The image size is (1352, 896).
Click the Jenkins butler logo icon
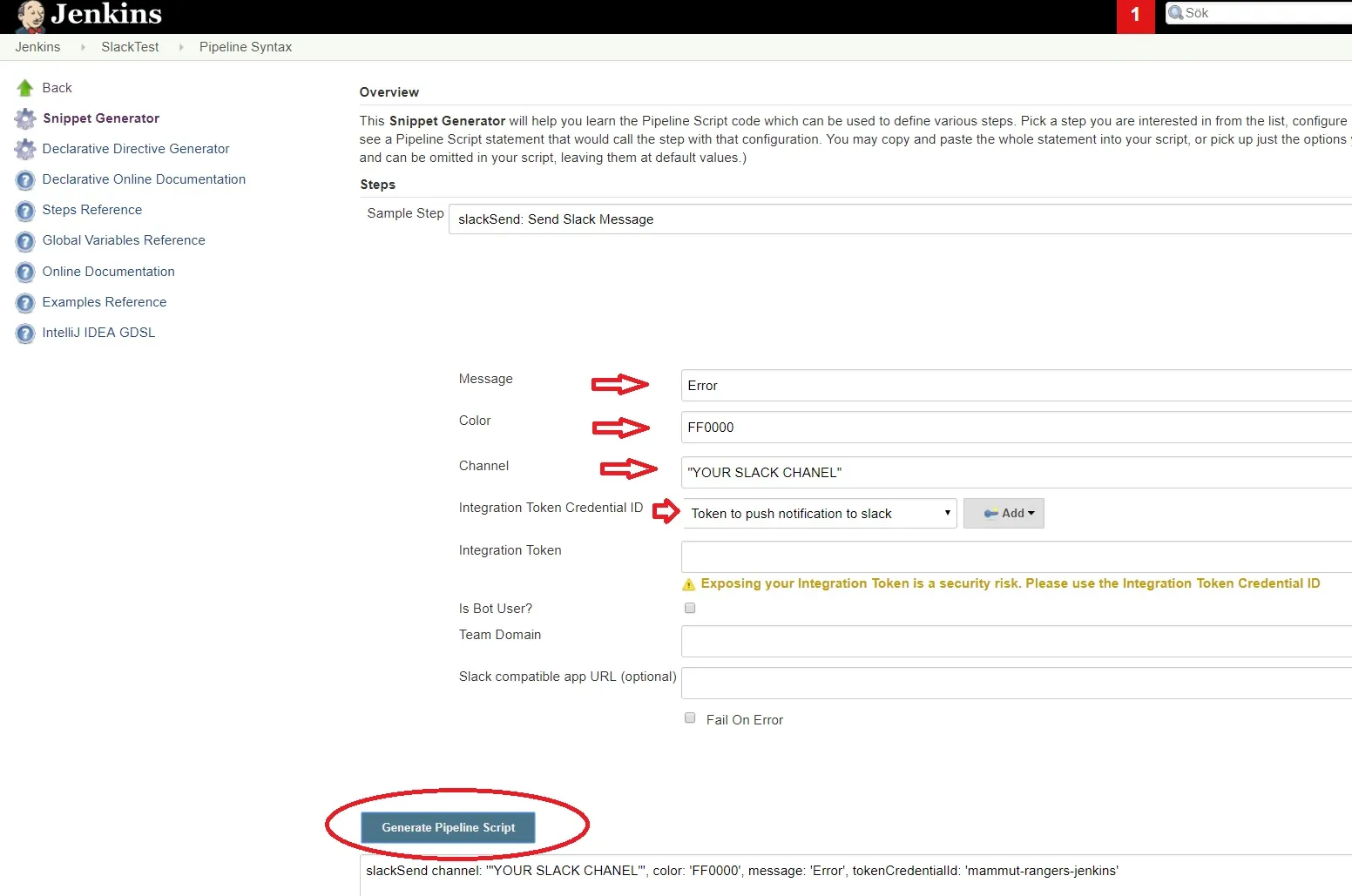pos(30,16)
